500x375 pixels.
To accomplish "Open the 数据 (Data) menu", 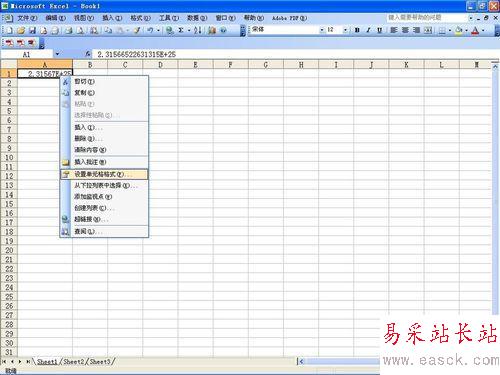I will tap(197, 18).
